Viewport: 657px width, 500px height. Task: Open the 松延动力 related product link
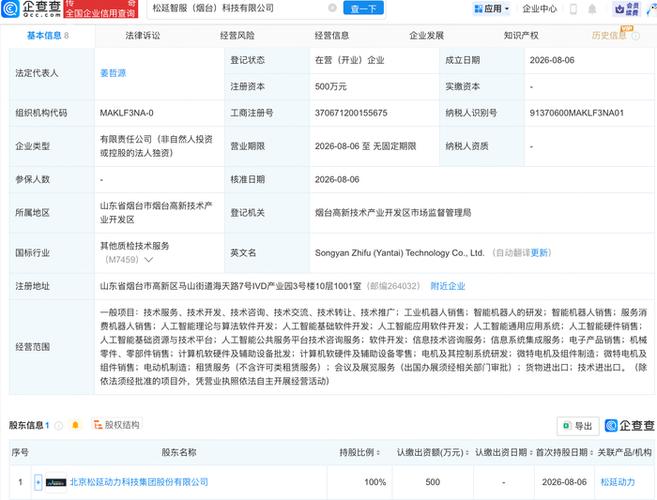(618, 482)
